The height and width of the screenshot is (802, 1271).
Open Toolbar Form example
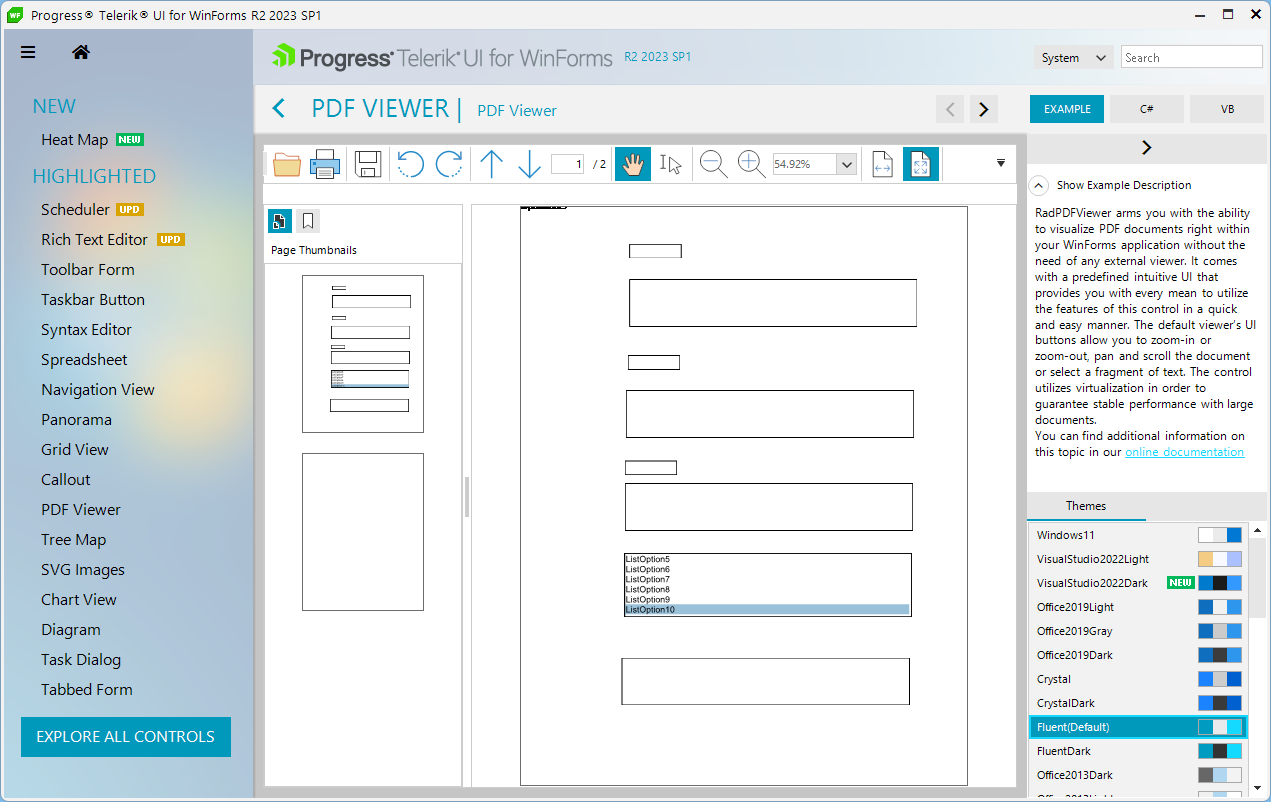point(87,270)
